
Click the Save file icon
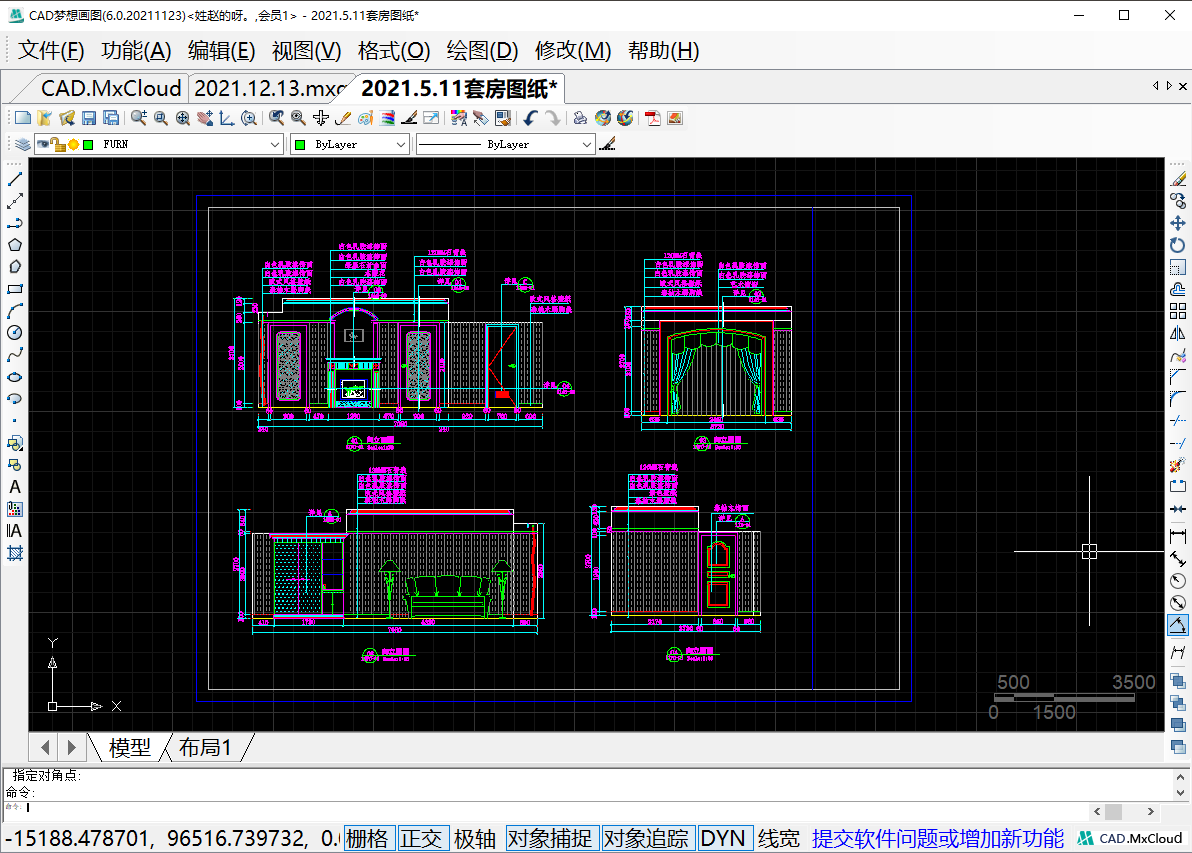pos(89,118)
